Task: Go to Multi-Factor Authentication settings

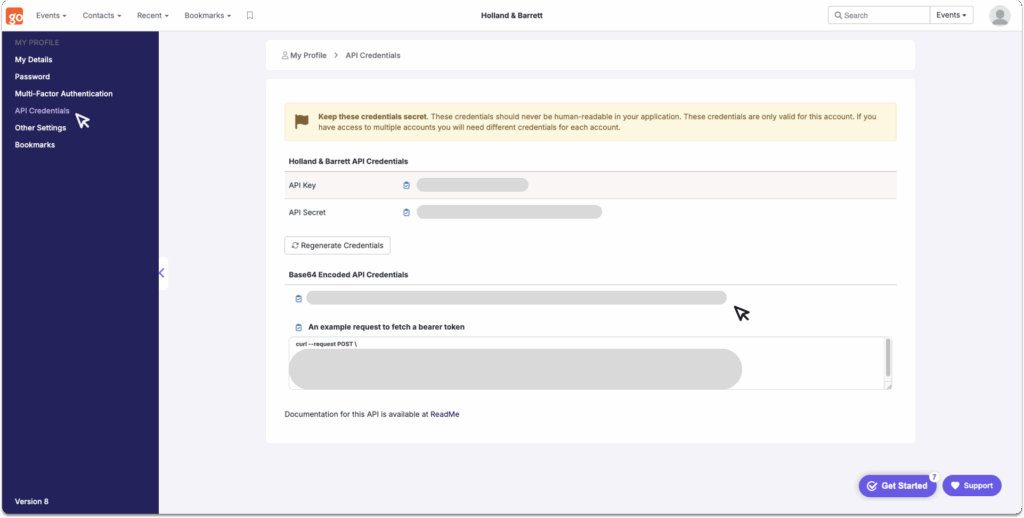Action: [63, 94]
